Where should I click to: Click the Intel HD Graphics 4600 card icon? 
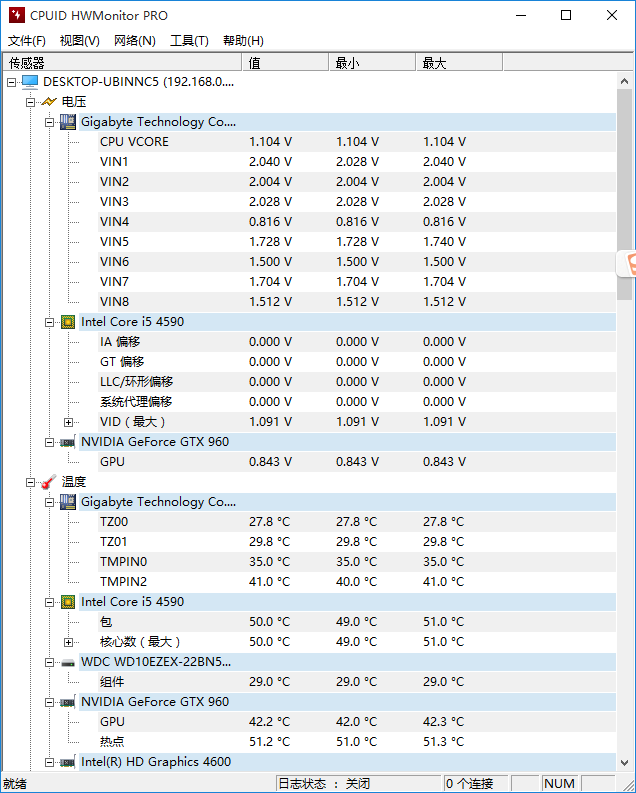68,762
